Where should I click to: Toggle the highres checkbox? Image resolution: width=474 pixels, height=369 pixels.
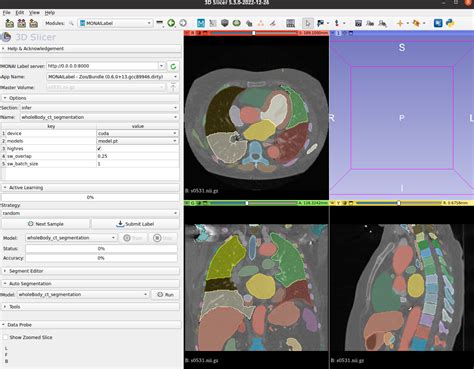pos(99,148)
